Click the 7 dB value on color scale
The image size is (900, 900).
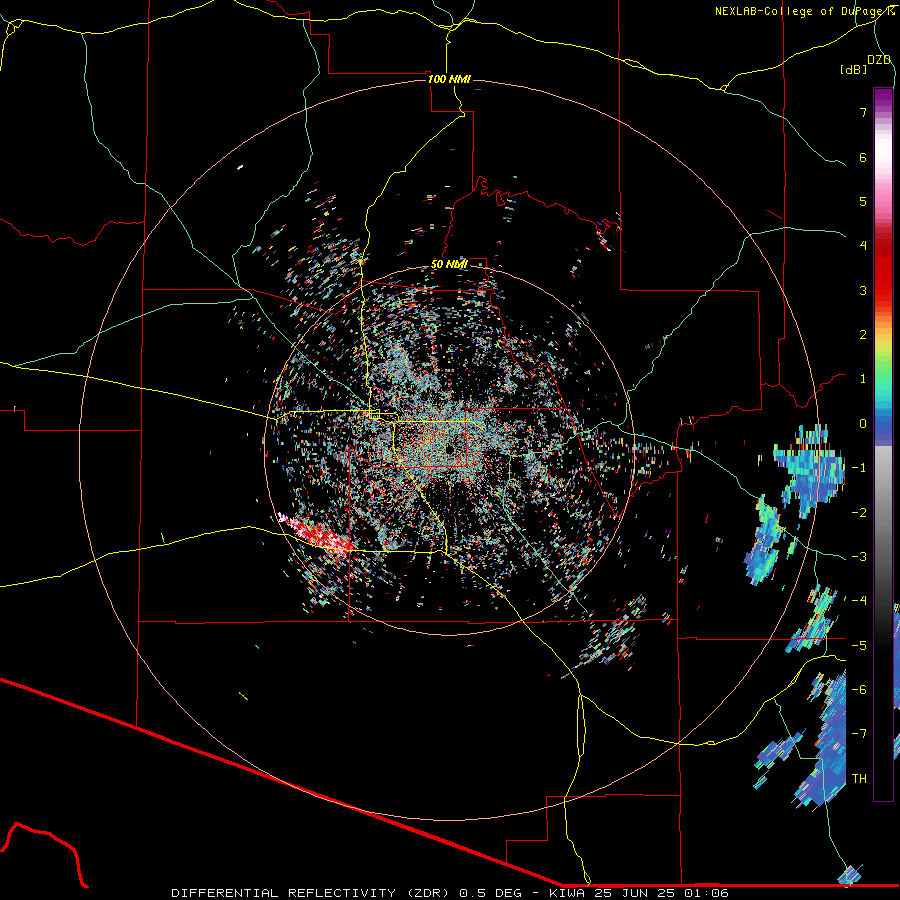pyautogui.click(x=863, y=112)
